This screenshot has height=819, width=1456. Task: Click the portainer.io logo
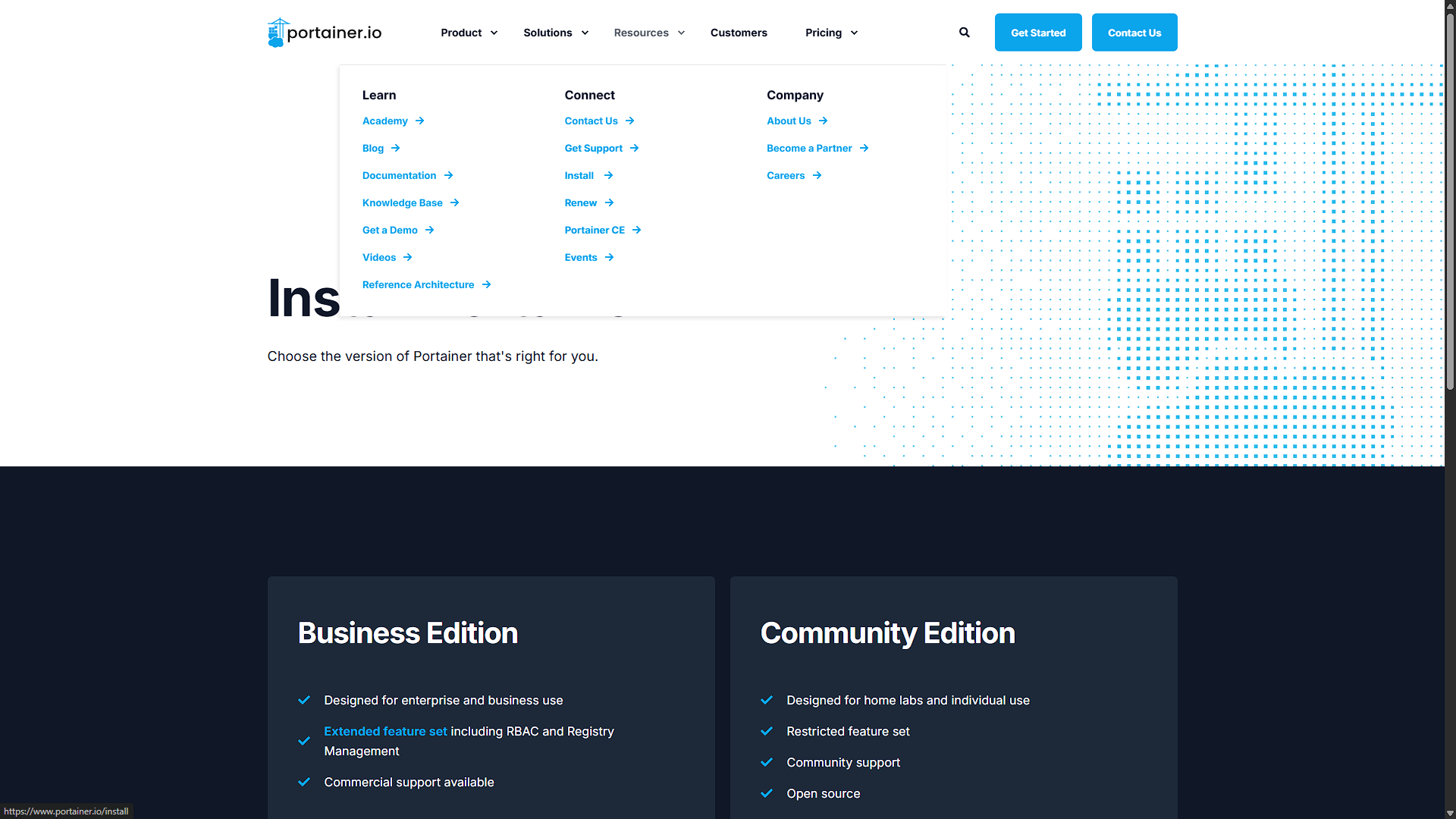[x=325, y=33]
